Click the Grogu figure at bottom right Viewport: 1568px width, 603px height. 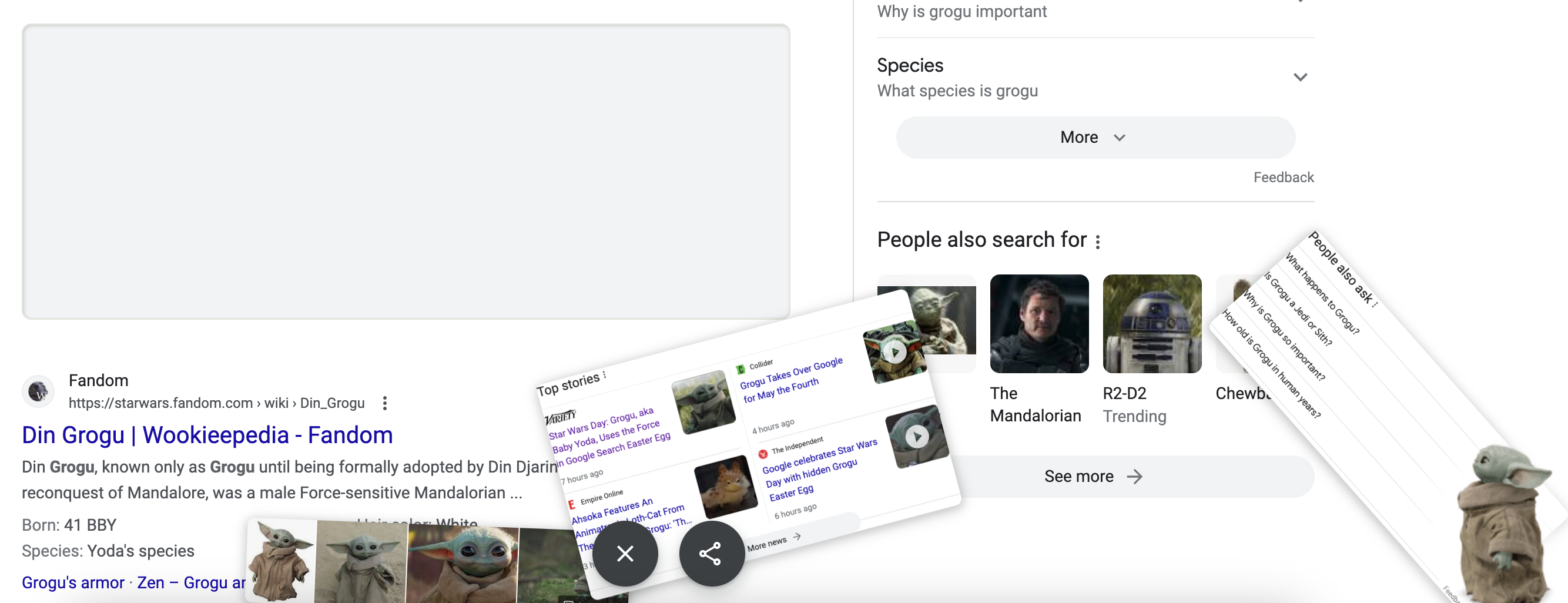point(1505,524)
